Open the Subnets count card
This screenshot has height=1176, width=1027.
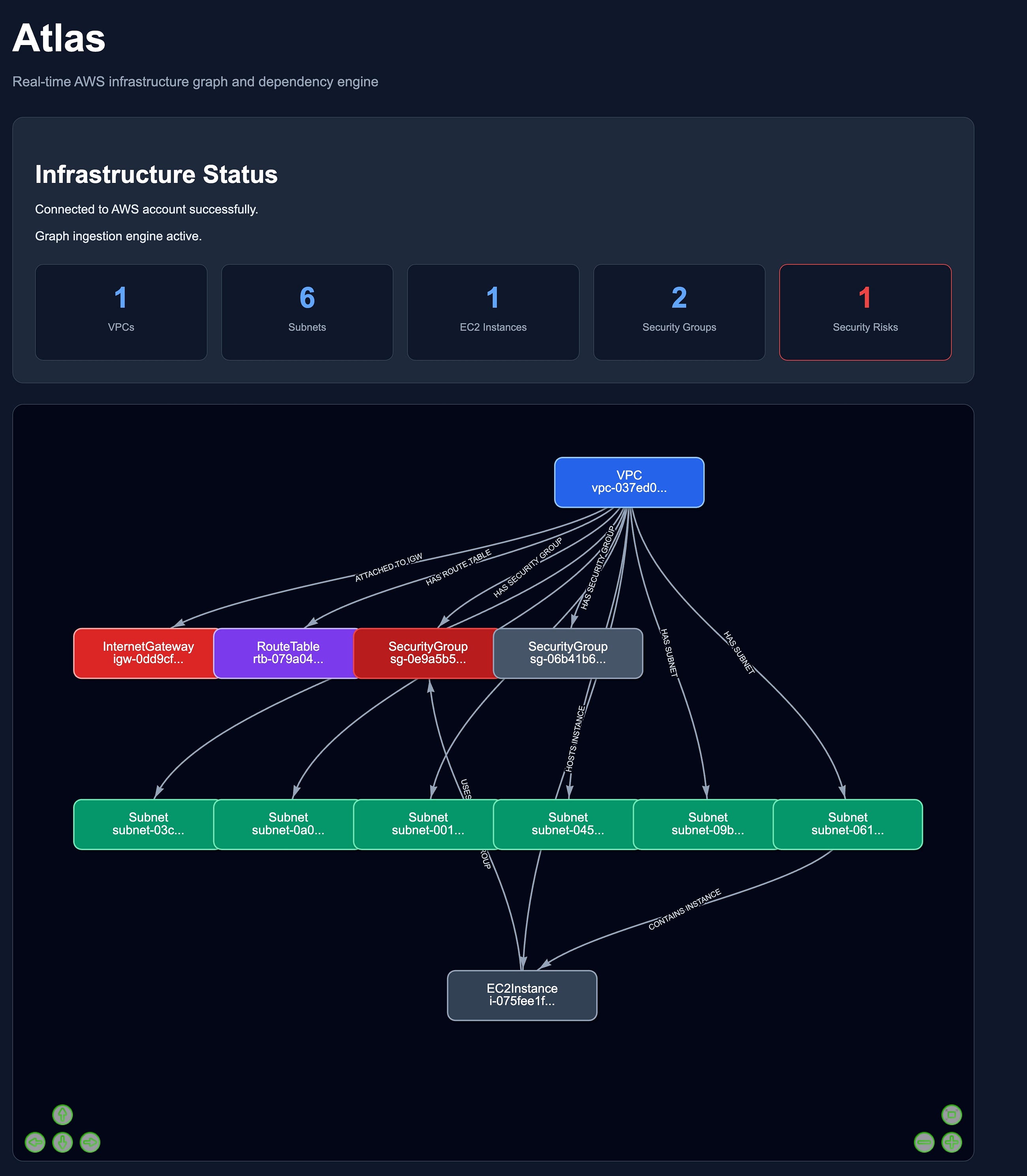coord(307,312)
